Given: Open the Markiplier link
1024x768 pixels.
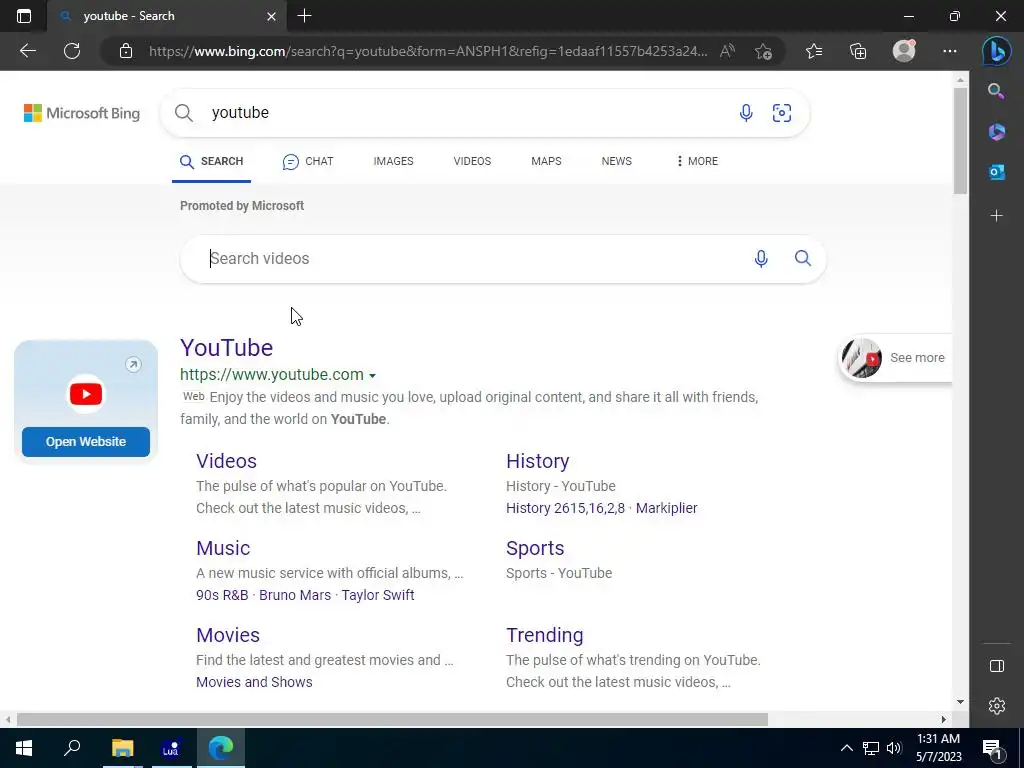Looking at the screenshot, I should (666, 508).
